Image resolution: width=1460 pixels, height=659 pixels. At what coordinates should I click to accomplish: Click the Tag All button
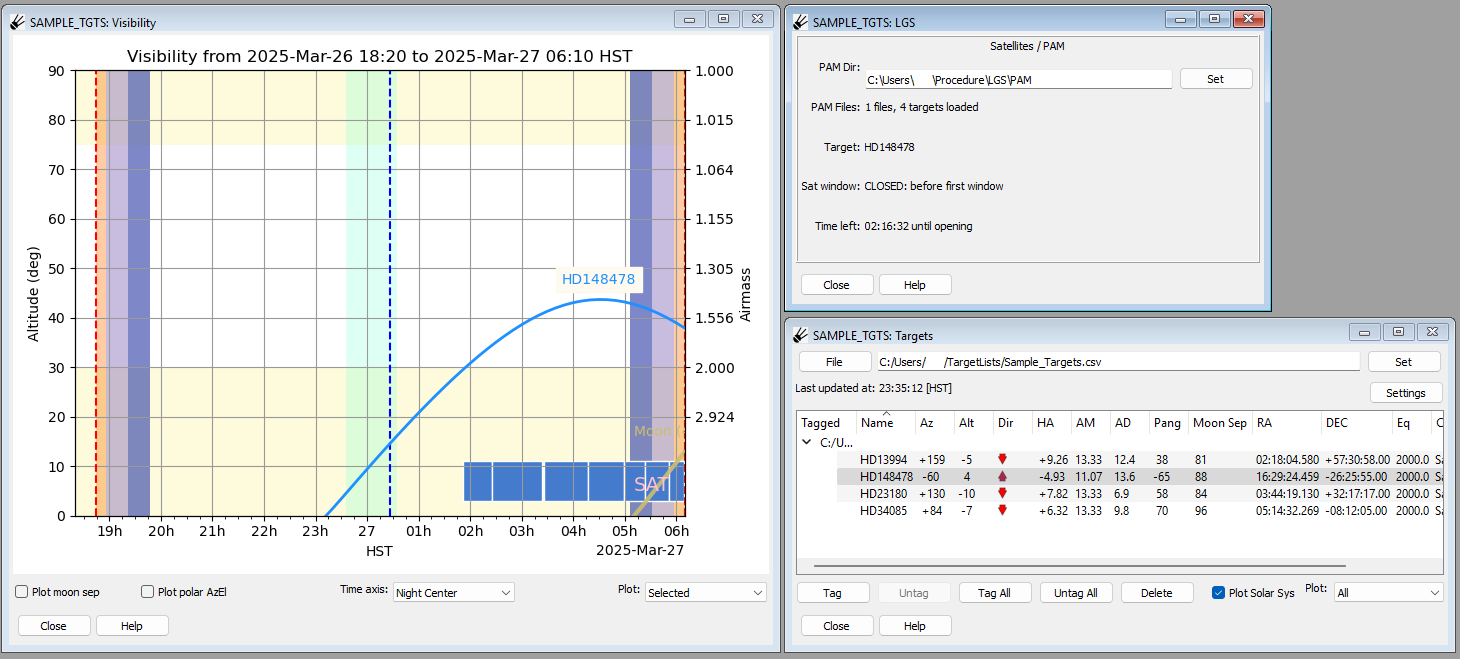pyautogui.click(x=992, y=593)
